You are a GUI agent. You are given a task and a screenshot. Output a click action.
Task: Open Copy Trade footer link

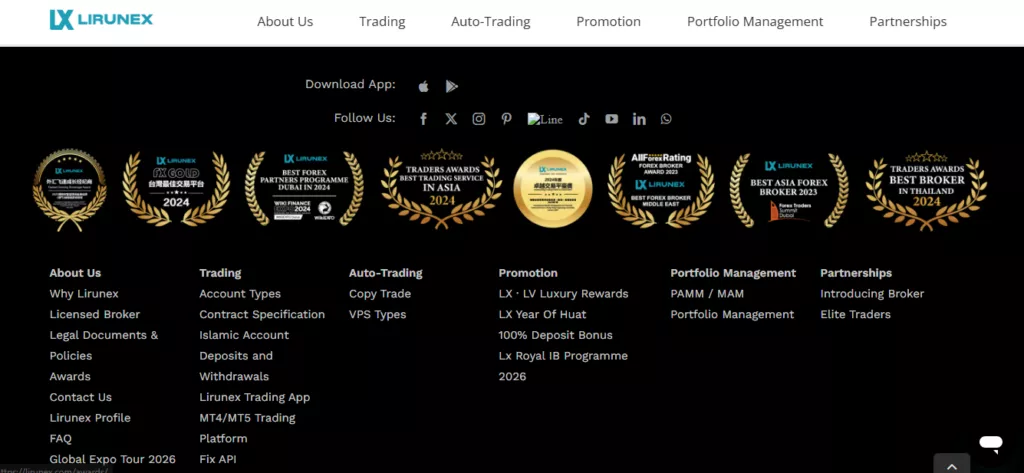coord(380,294)
